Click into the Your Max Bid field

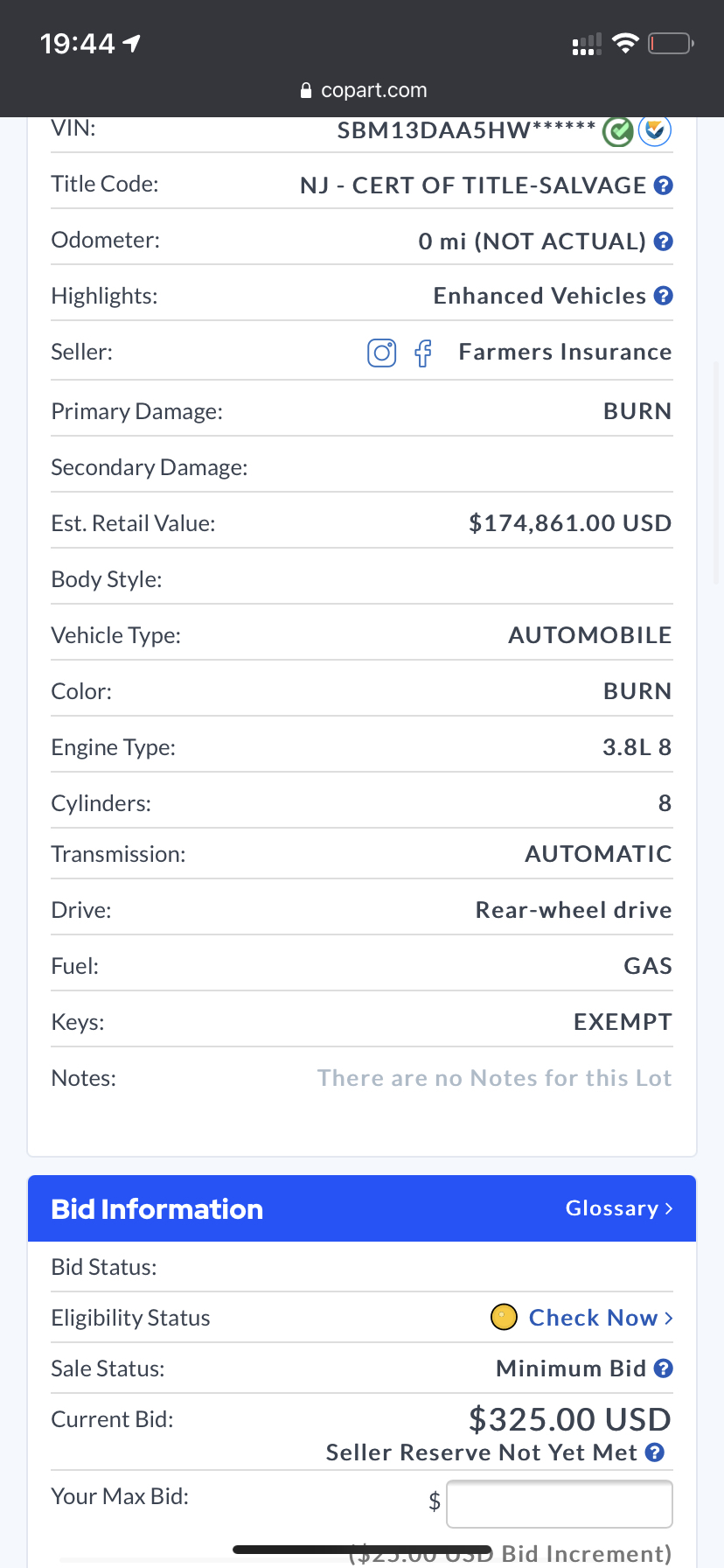[559, 1504]
